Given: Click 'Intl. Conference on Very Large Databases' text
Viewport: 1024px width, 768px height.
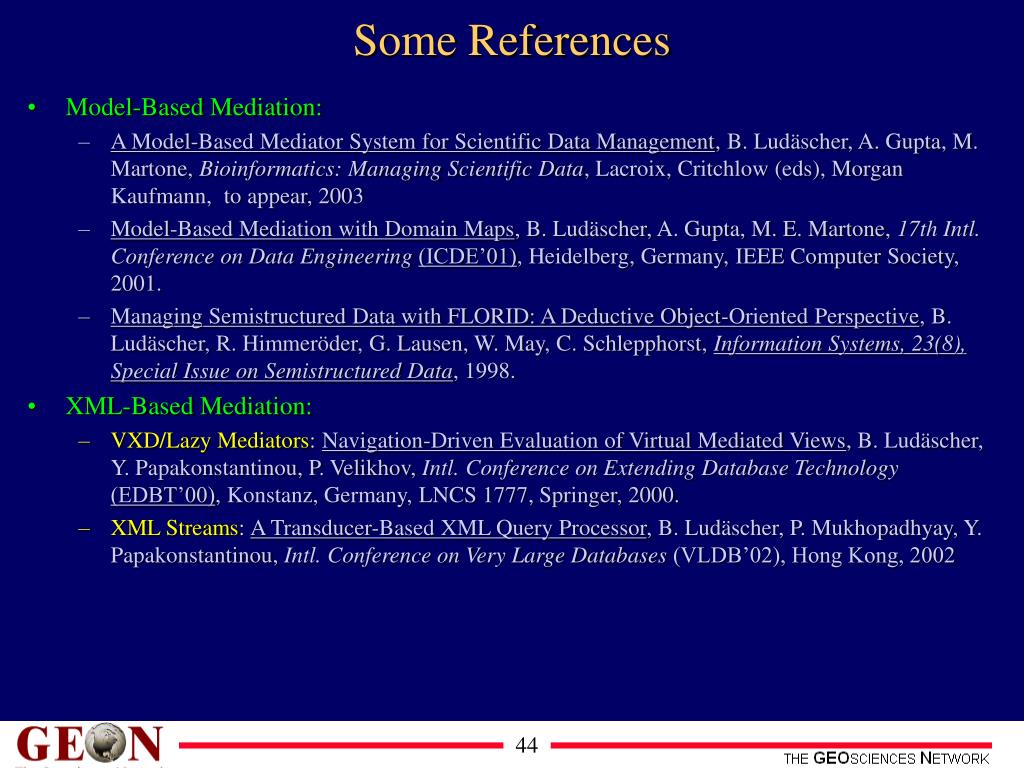Looking at the screenshot, I should 475,556.
